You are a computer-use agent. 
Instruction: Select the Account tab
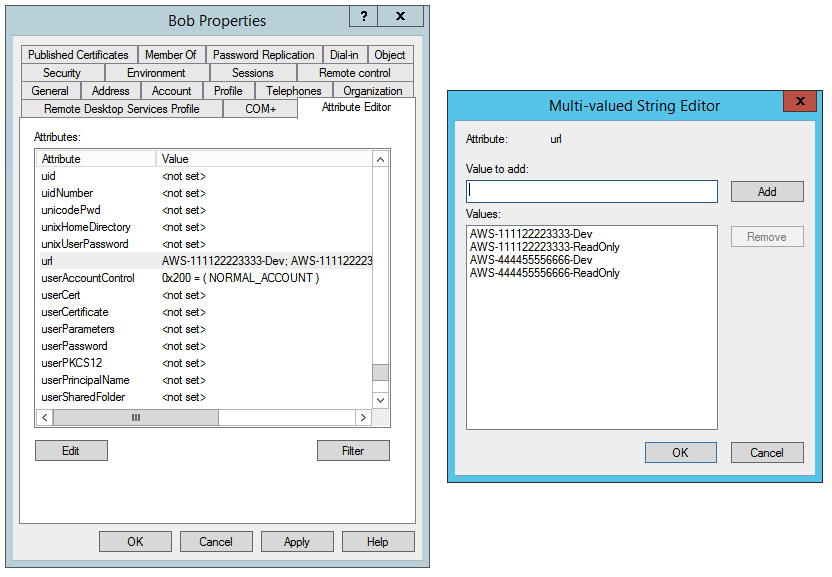click(x=171, y=90)
